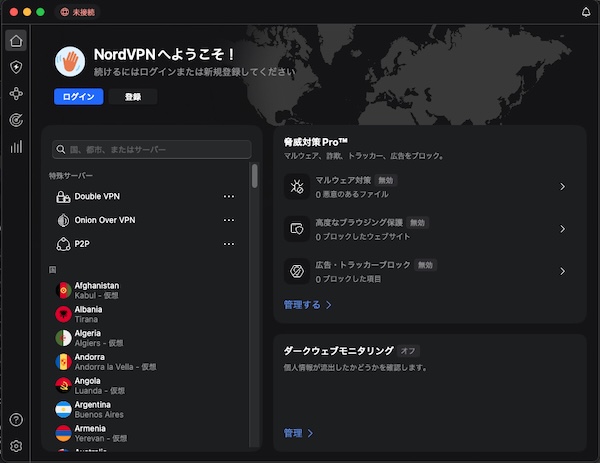Screen dimensions: 600x463
Task: Click the 無効 badge next to マルウェア対策
Action: (386, 180)
